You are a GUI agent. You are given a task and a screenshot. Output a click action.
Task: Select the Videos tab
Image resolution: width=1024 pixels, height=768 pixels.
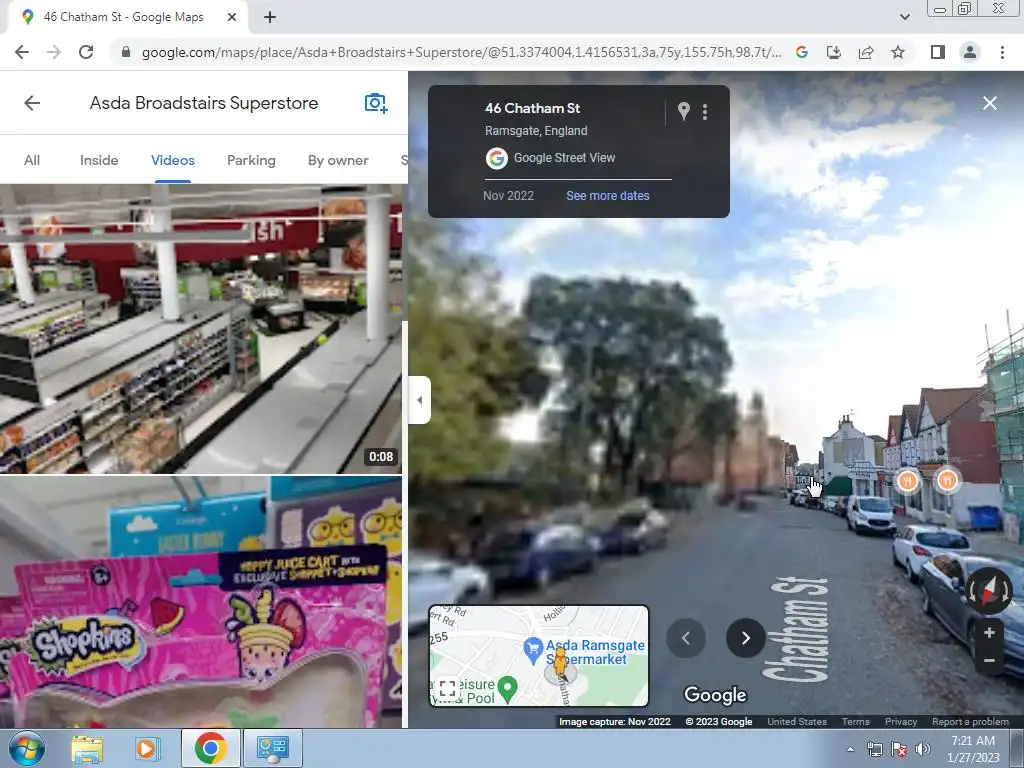coord(172,160)
